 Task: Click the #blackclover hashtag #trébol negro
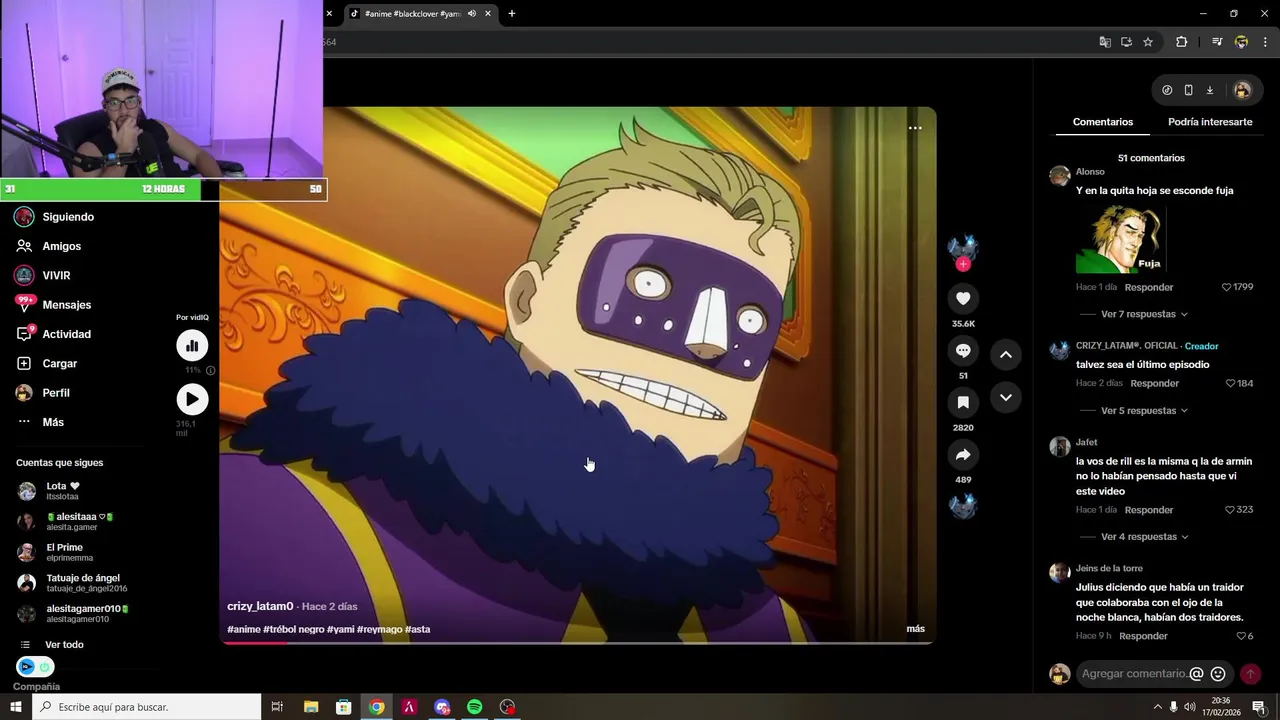(294, 629)
